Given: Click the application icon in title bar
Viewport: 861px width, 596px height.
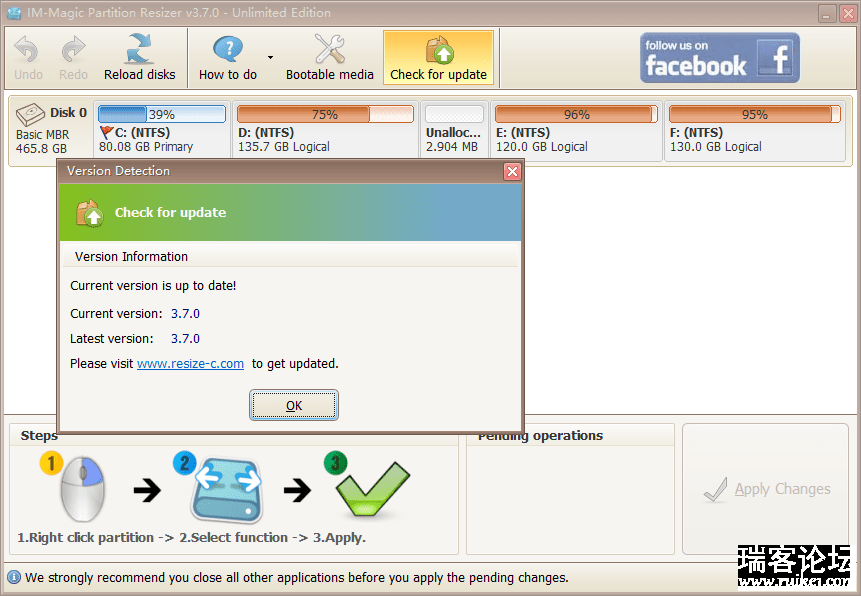Looking at the screenshot, I should [x=14, y=13].
